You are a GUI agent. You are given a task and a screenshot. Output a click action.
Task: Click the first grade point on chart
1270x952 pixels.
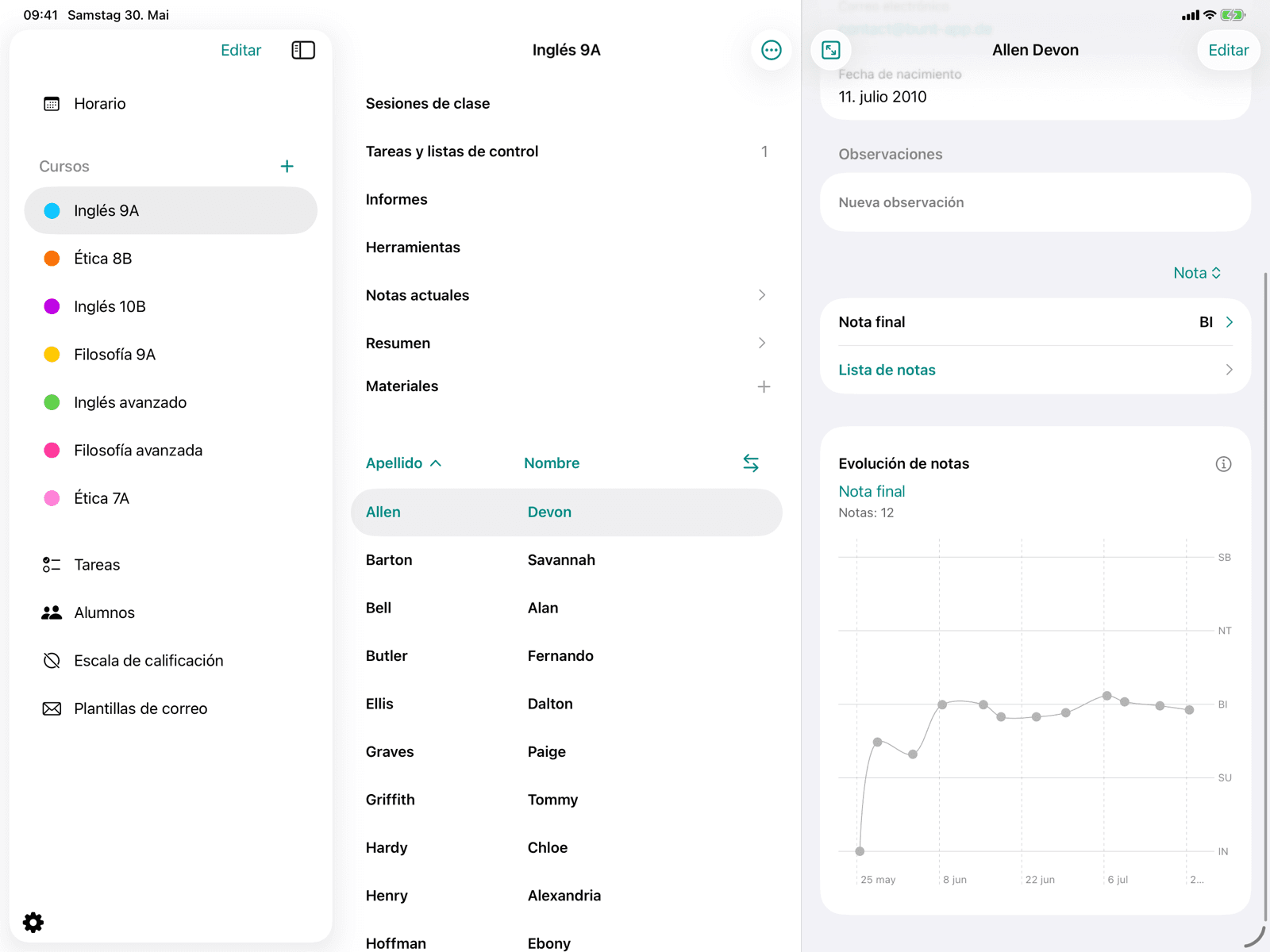click(860, 851)
